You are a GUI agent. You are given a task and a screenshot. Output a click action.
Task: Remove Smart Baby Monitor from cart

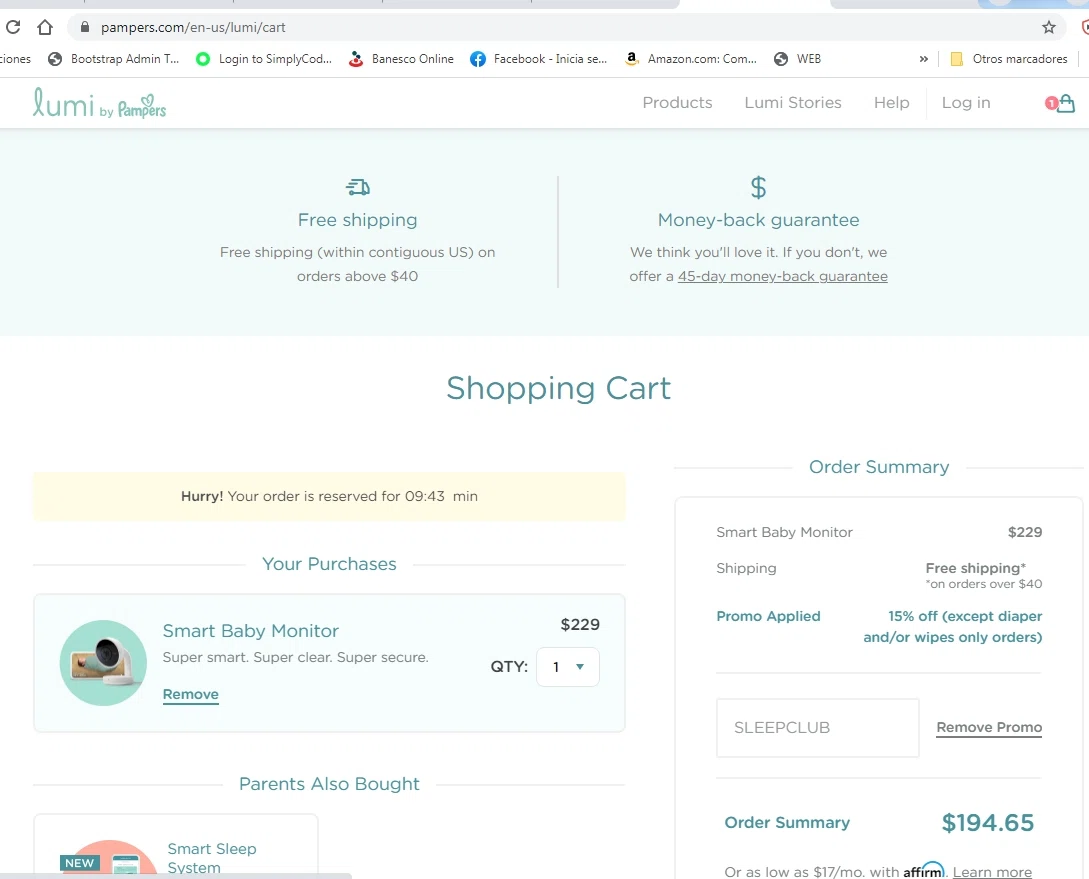[x=190, y=694]
